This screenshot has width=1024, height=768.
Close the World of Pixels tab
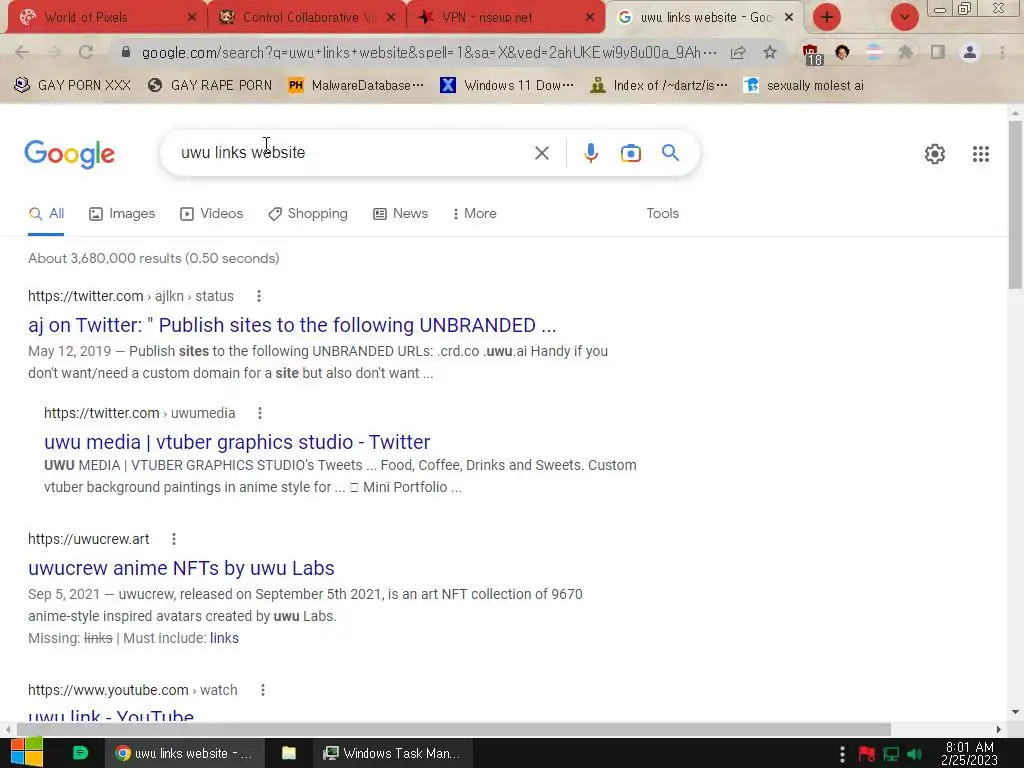(x=191, y=18)
